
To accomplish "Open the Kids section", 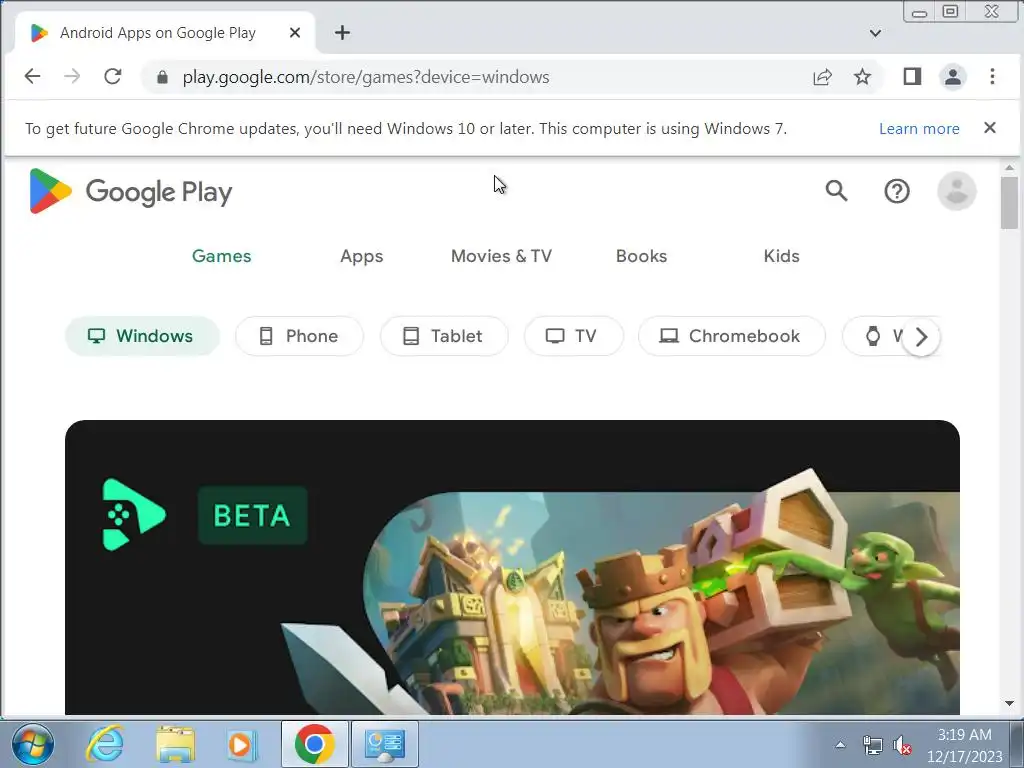I will coord(781,256).
